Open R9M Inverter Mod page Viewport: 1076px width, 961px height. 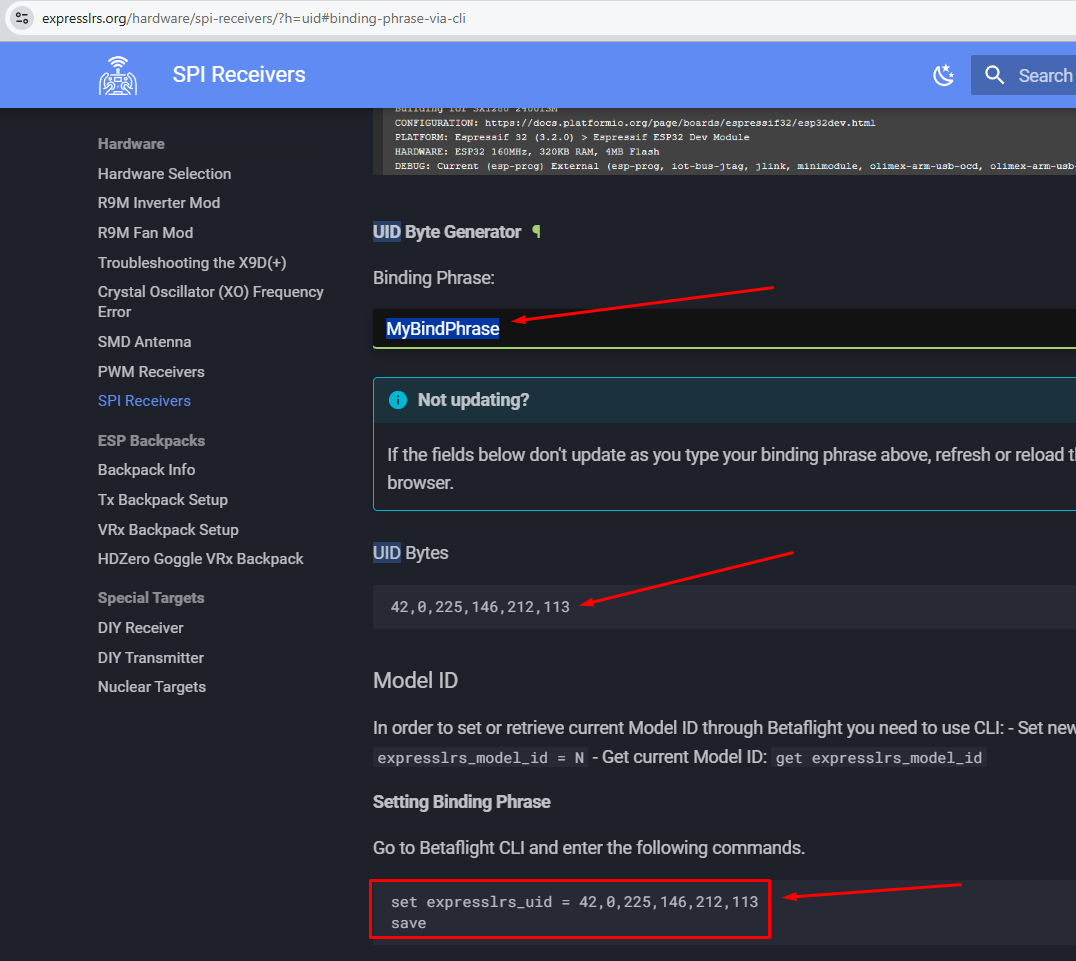tap(158, 202)
